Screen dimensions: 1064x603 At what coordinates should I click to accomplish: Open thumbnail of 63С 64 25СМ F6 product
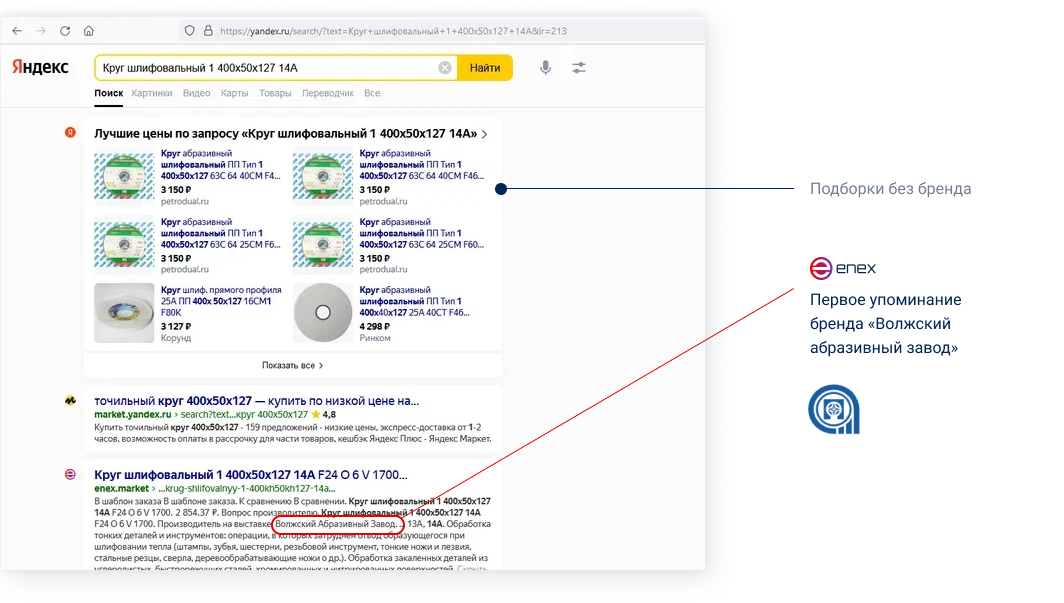coord(124,244)
